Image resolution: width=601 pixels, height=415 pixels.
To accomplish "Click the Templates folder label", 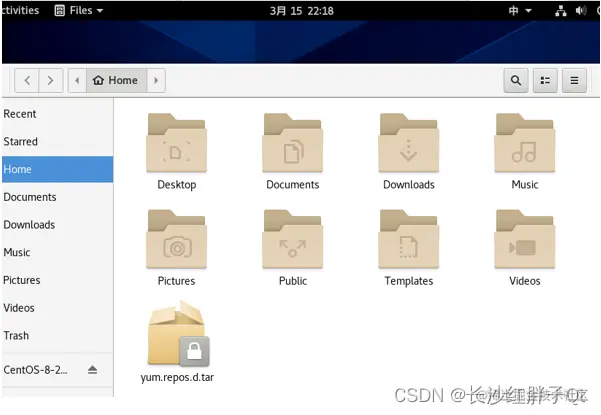I will 409,281.
